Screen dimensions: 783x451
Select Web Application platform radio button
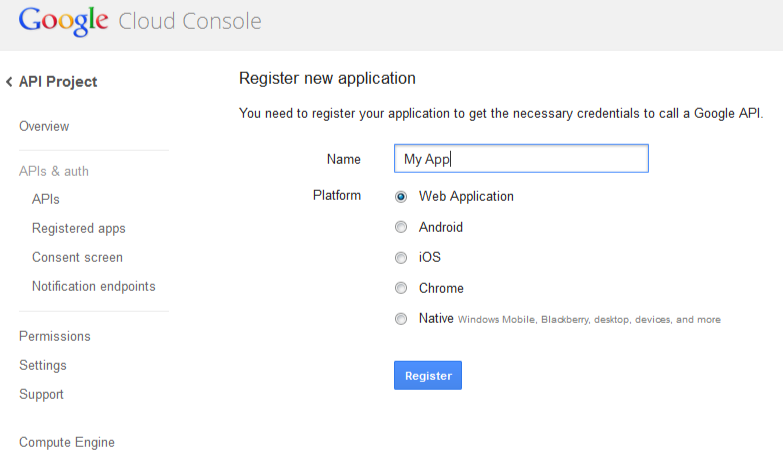(400, 197)
